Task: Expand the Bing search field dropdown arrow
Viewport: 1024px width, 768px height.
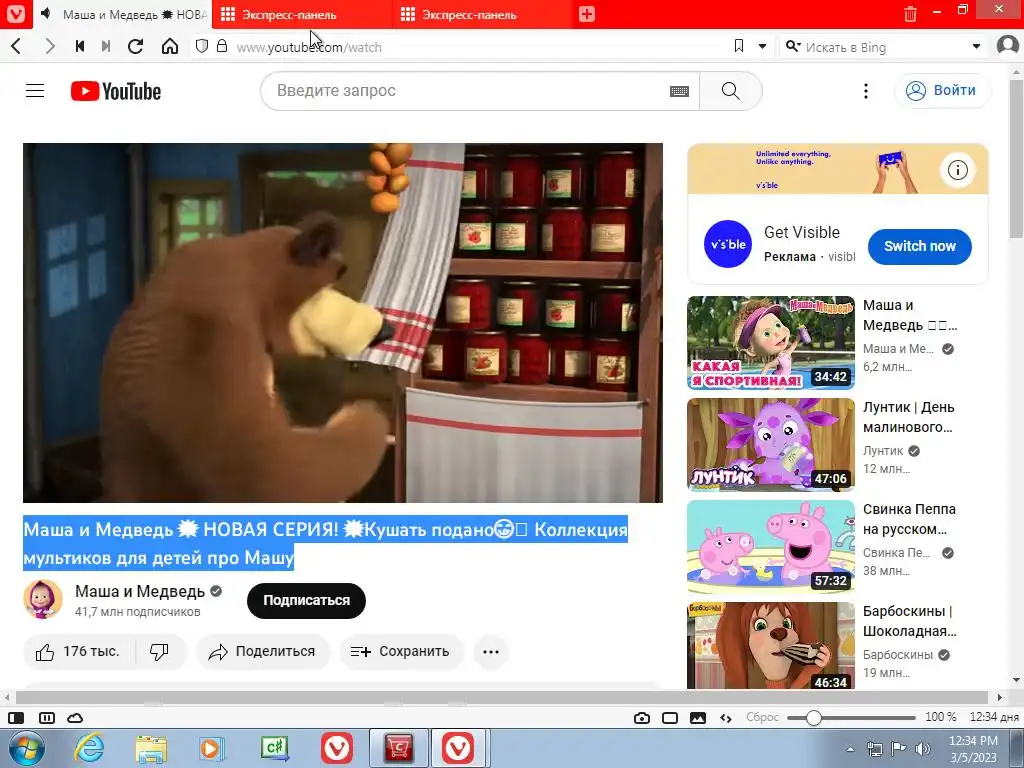Action: (976, 46)
